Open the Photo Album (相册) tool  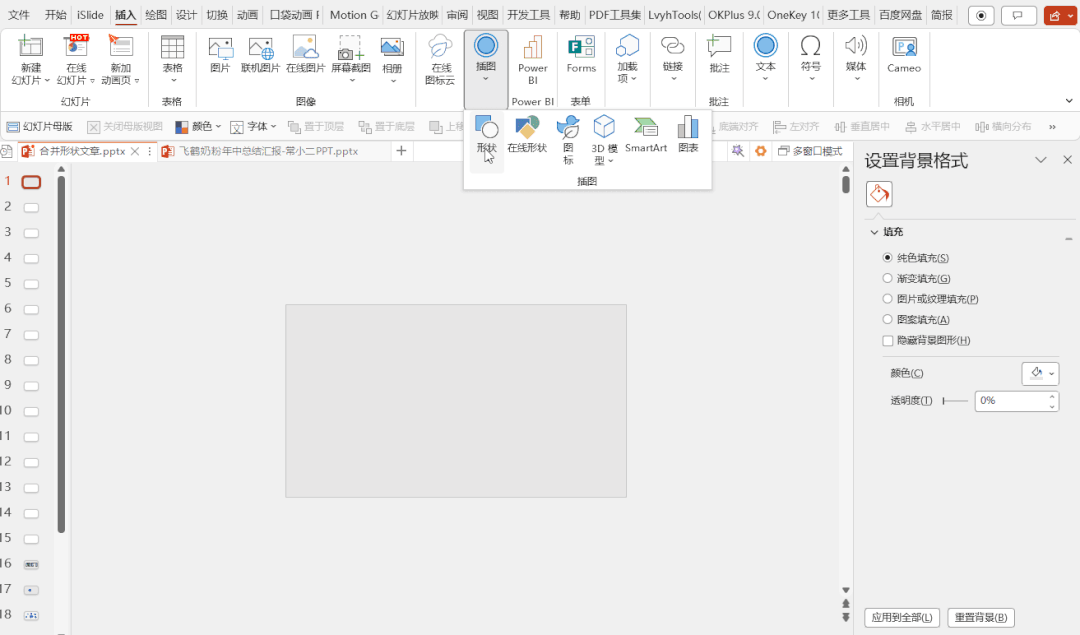tap(393, 59)
